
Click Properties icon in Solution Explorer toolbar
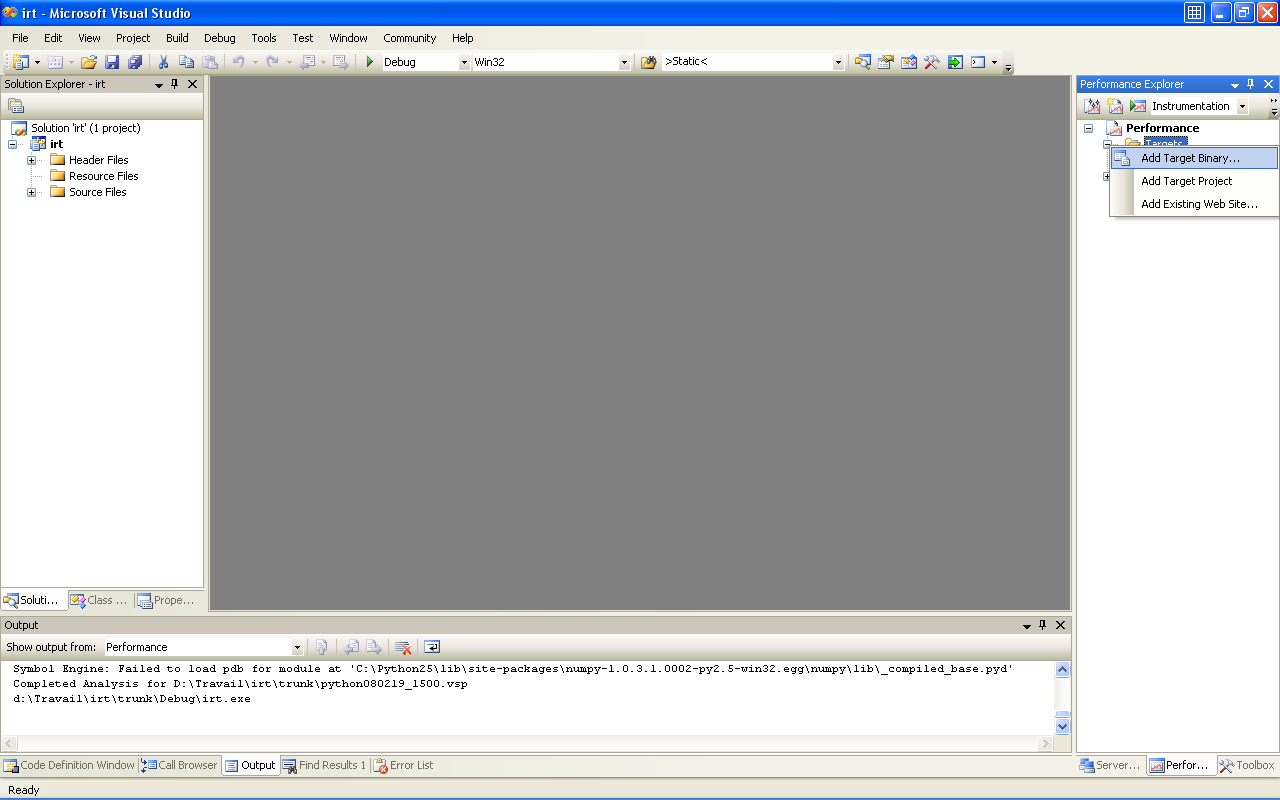pos(16,106)
